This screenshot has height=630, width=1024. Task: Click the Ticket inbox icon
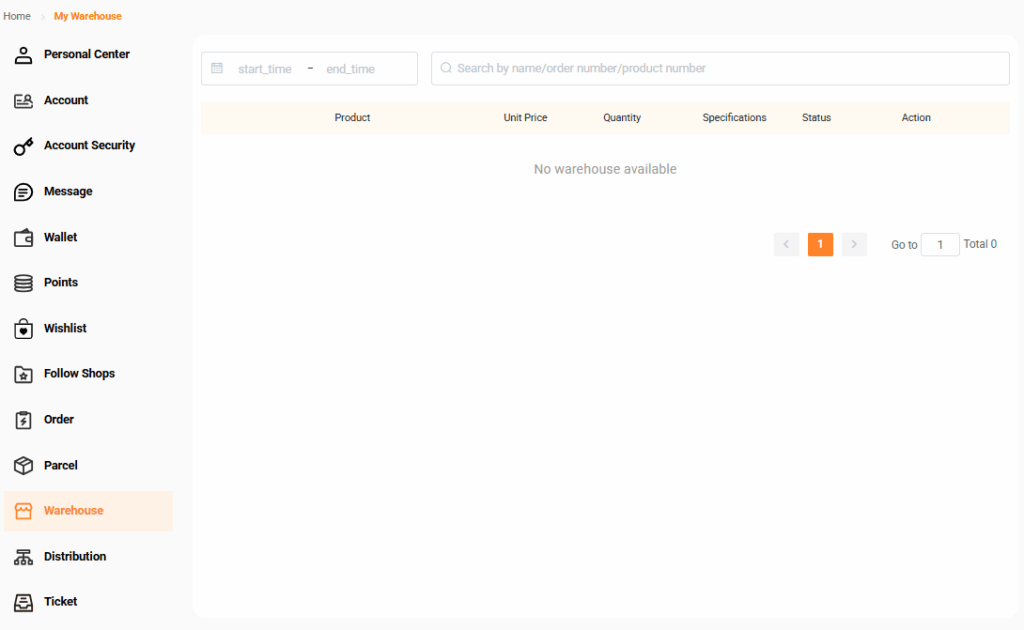pyautogui.click(x=23, y=602)
